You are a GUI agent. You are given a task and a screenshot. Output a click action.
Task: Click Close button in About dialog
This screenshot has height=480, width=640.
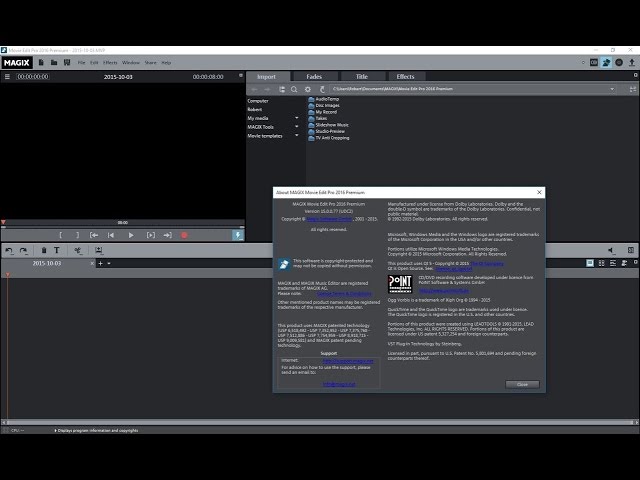click(x=522, y=384)
